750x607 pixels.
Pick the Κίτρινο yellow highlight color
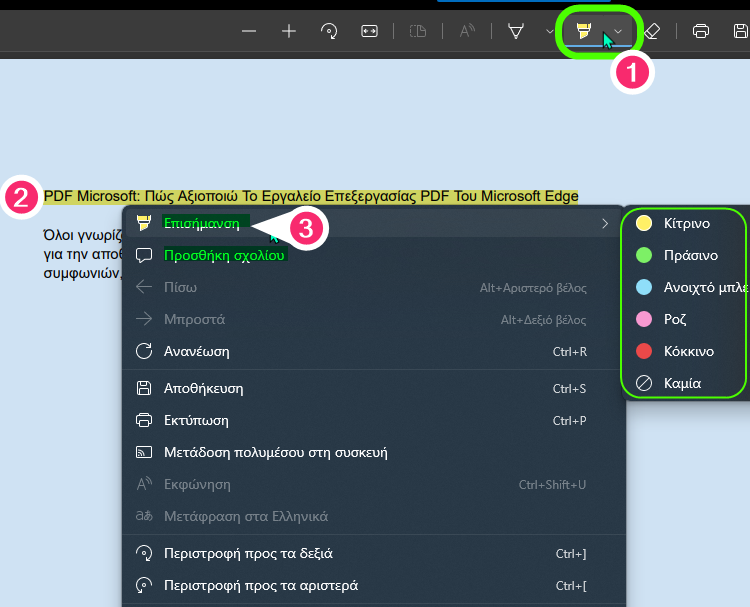click(686, 223)
